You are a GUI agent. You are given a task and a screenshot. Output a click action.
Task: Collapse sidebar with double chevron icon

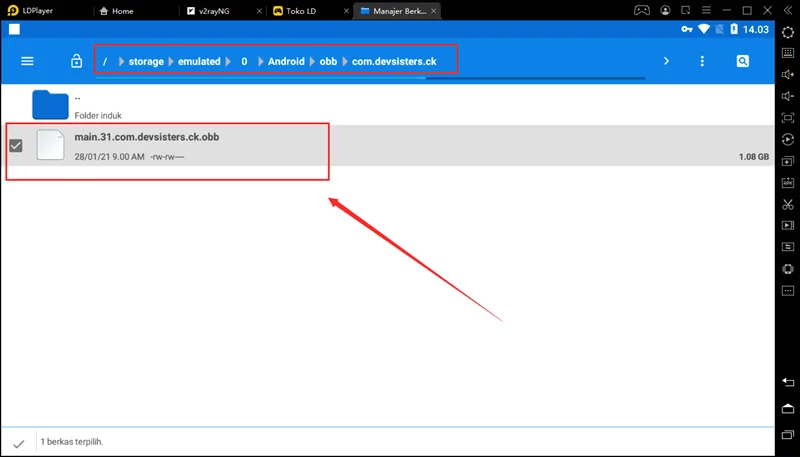coord(788,10)
